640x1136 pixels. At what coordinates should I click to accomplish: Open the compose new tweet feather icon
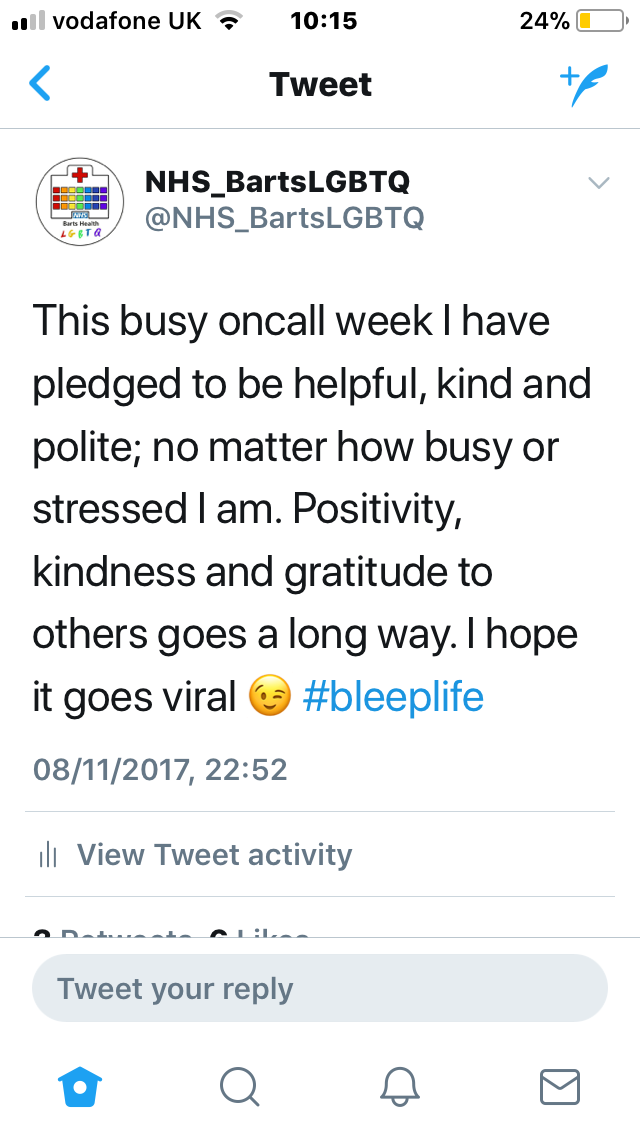pyautogui.click(x=584, y=85)
